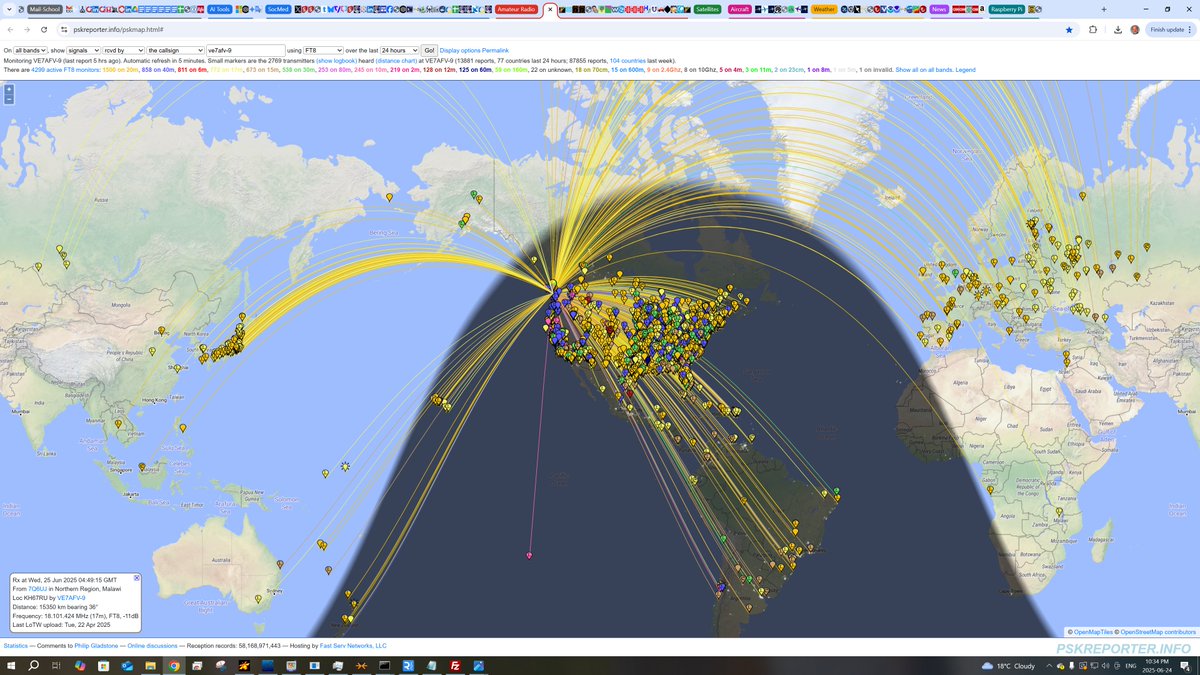This screenshot has height=675, width=1200.
Task: Close the reception info popup
Action: point(137,578)
